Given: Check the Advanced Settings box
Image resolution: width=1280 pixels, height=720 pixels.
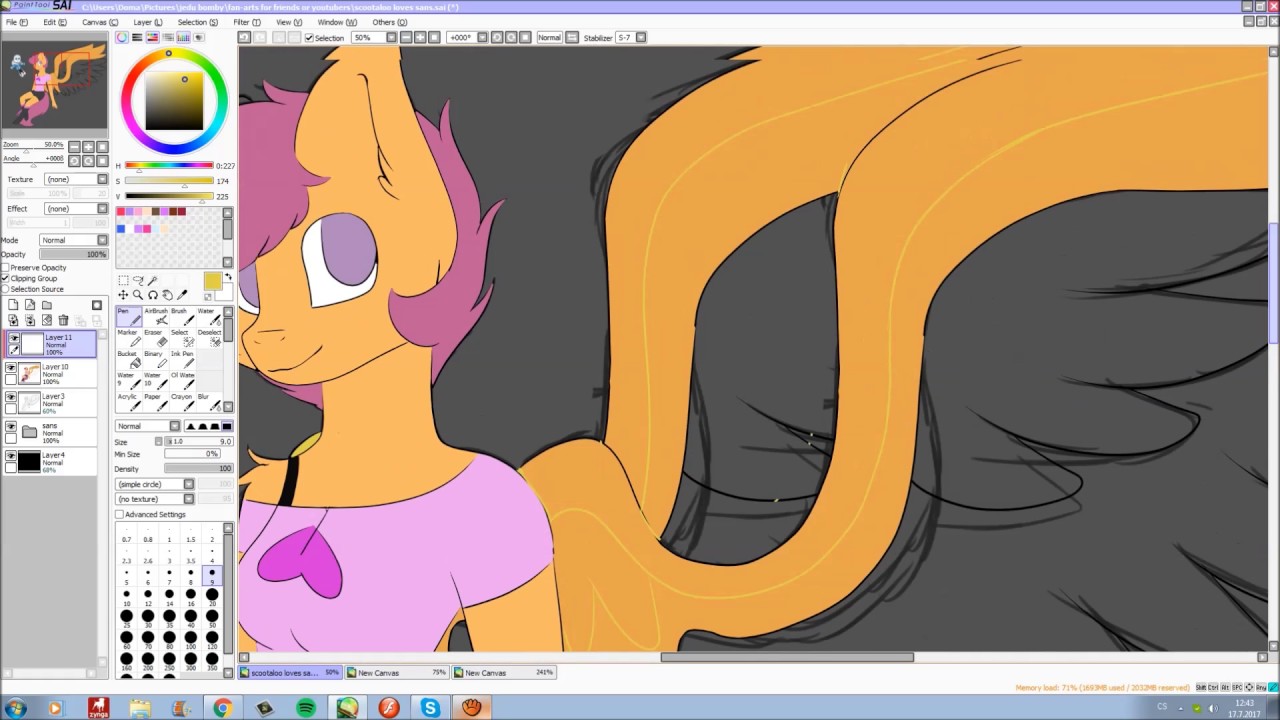Looking at the screenshot, I should (120, 514).
